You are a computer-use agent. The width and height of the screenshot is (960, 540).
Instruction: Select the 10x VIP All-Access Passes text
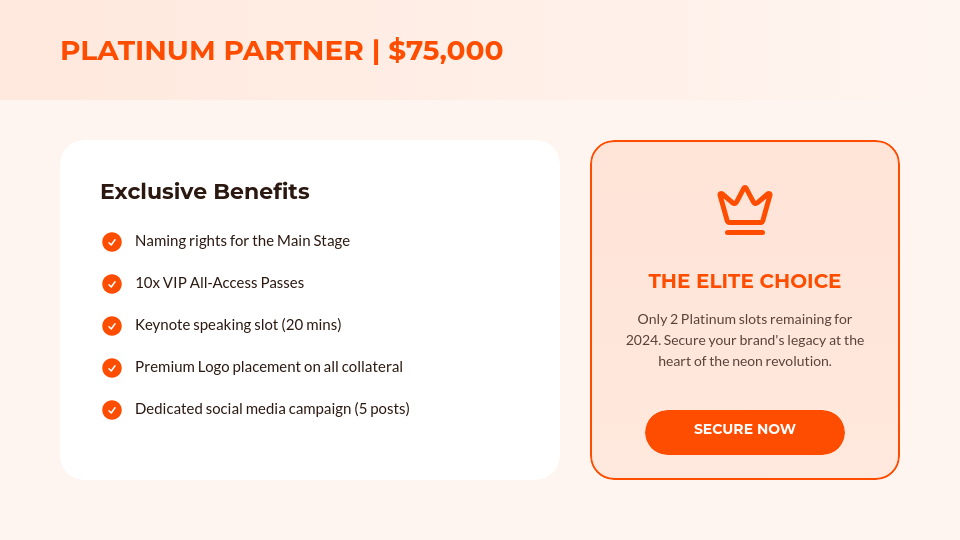[x=219, y=283]
